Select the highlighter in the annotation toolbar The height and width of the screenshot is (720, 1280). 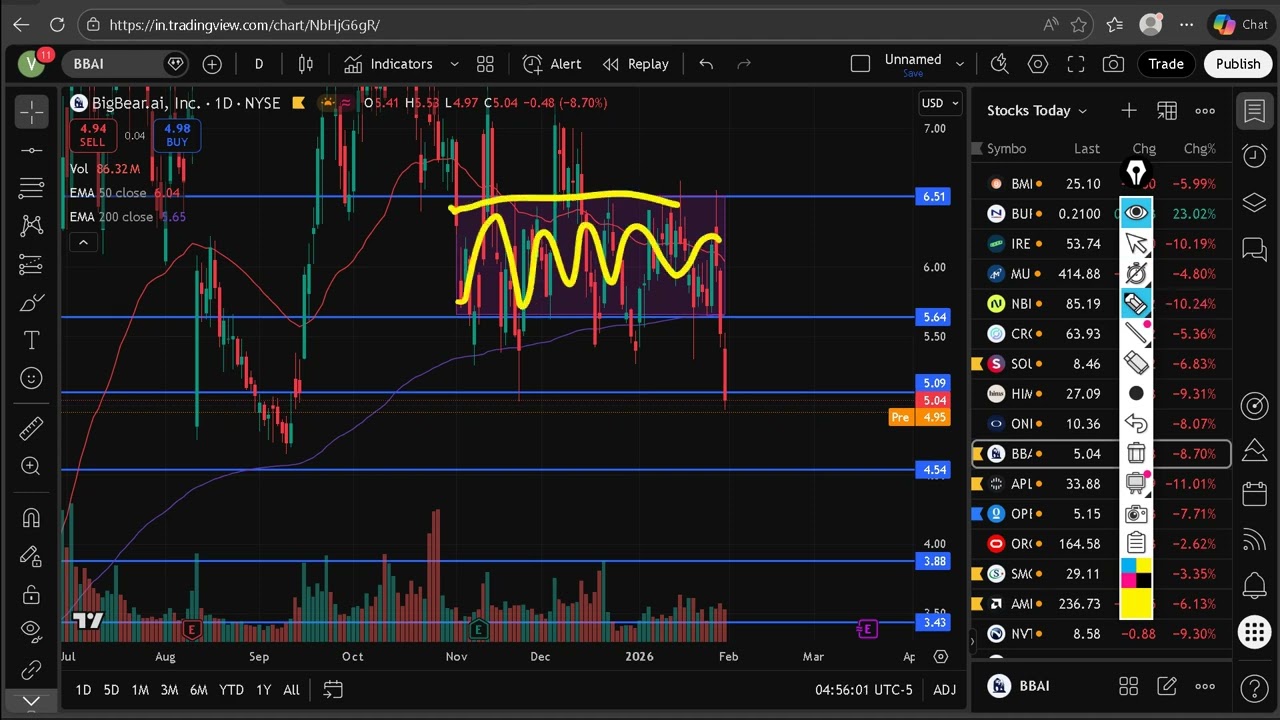click(1136, 303)
